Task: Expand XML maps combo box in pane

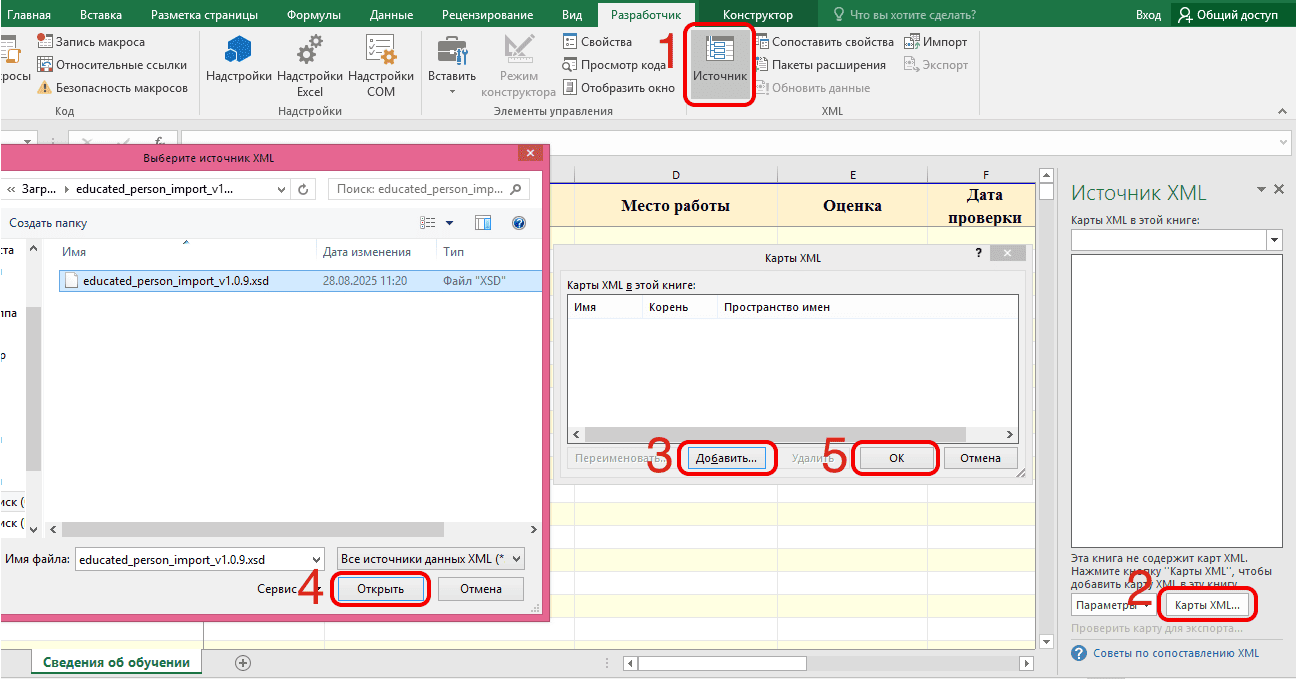Action: 1274,240
